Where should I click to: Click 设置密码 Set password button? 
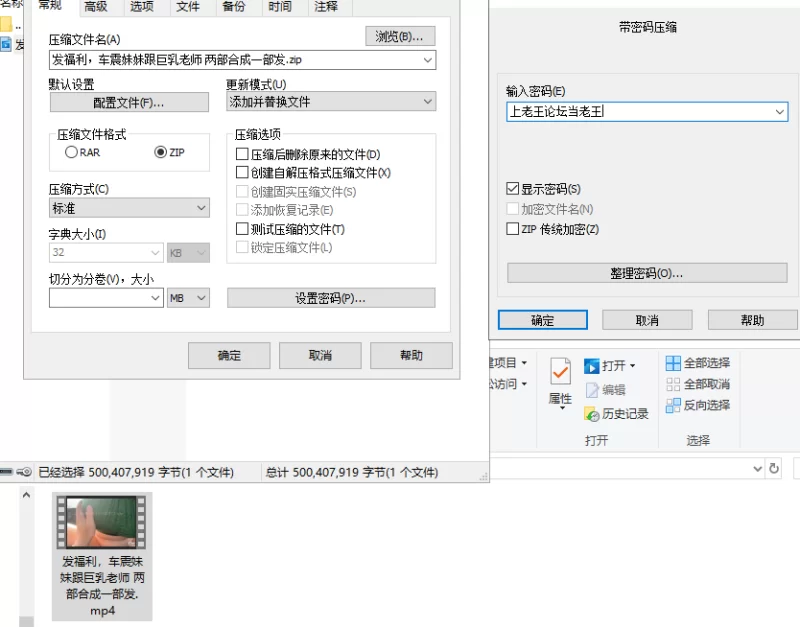331,298
